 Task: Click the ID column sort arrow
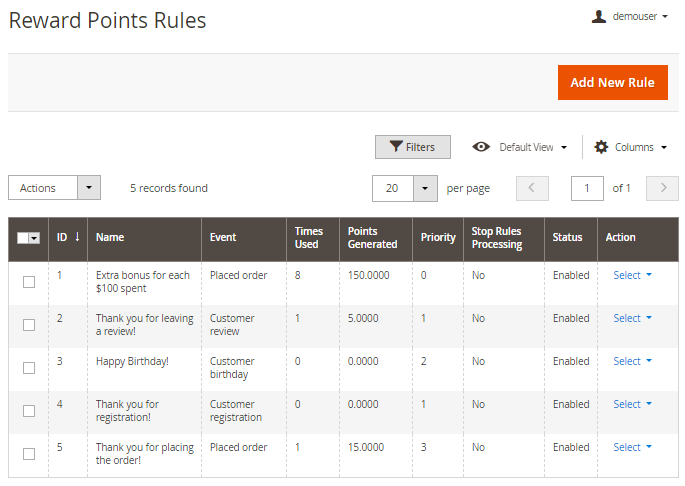77,237
